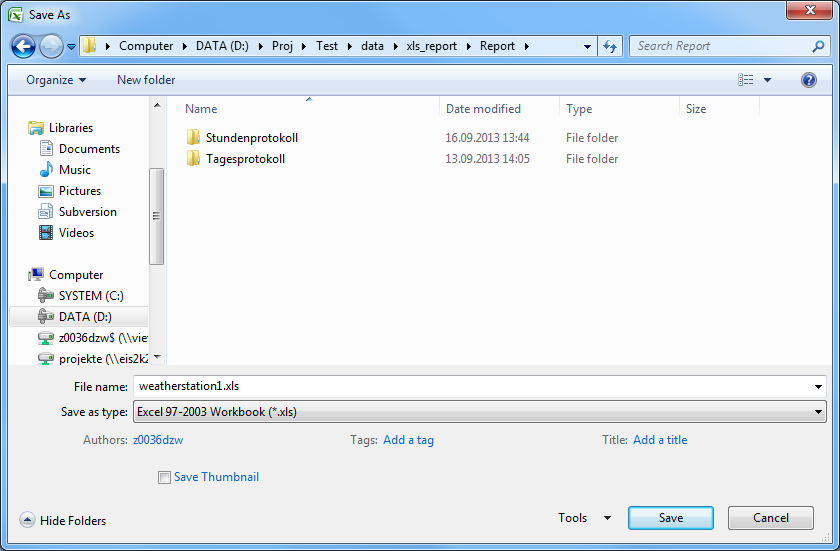Click the date 16.09.2013 13:44
This screenshot has width=840, height=551.
pyautogui.click(x=487, y=138)
